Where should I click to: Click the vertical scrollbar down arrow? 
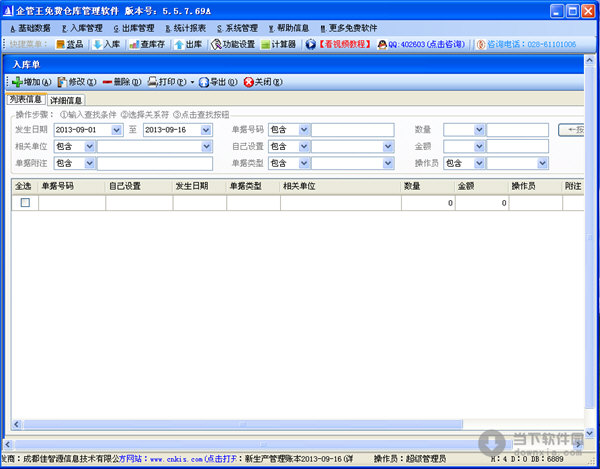coord(589,433)
